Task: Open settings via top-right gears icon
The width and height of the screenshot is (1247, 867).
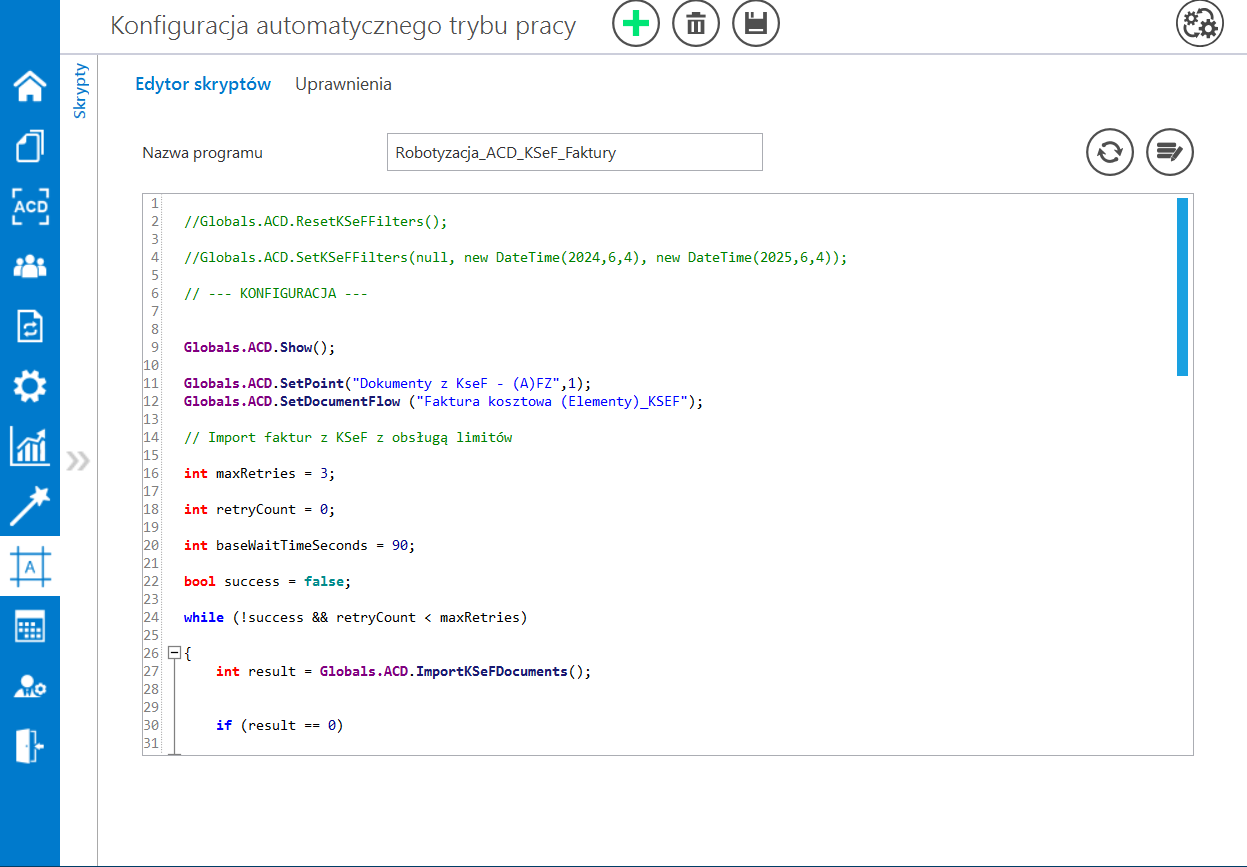Action: pos(1199,24)
